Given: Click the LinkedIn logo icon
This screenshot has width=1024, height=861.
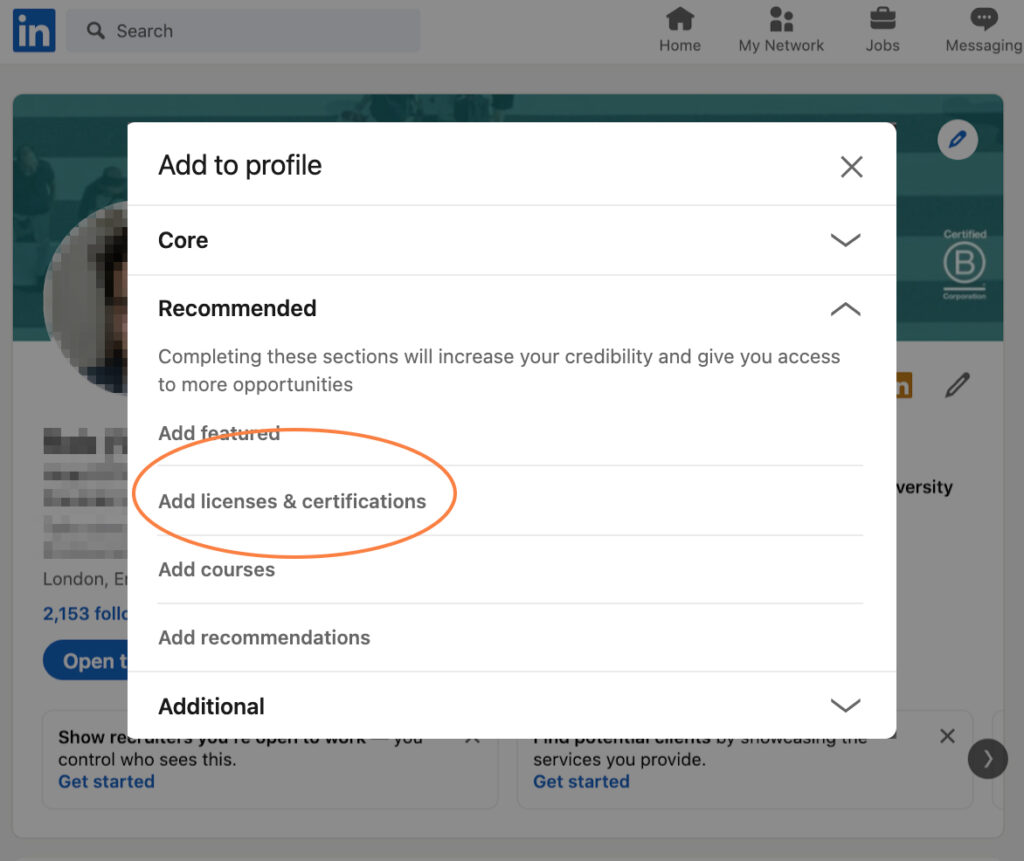Looking at the screenshot, I should [34, 30].
